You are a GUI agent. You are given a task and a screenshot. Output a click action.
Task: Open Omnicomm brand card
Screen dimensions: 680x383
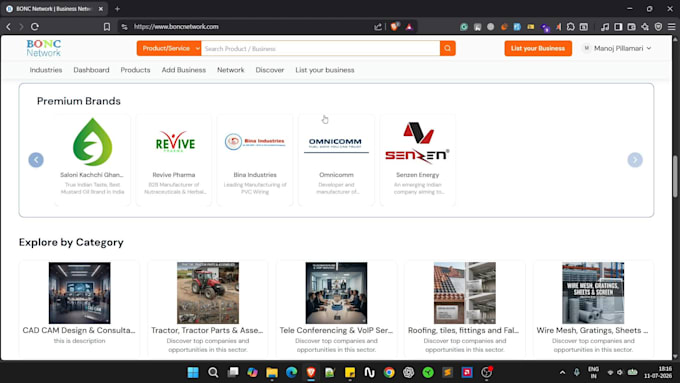pos(336,159)
